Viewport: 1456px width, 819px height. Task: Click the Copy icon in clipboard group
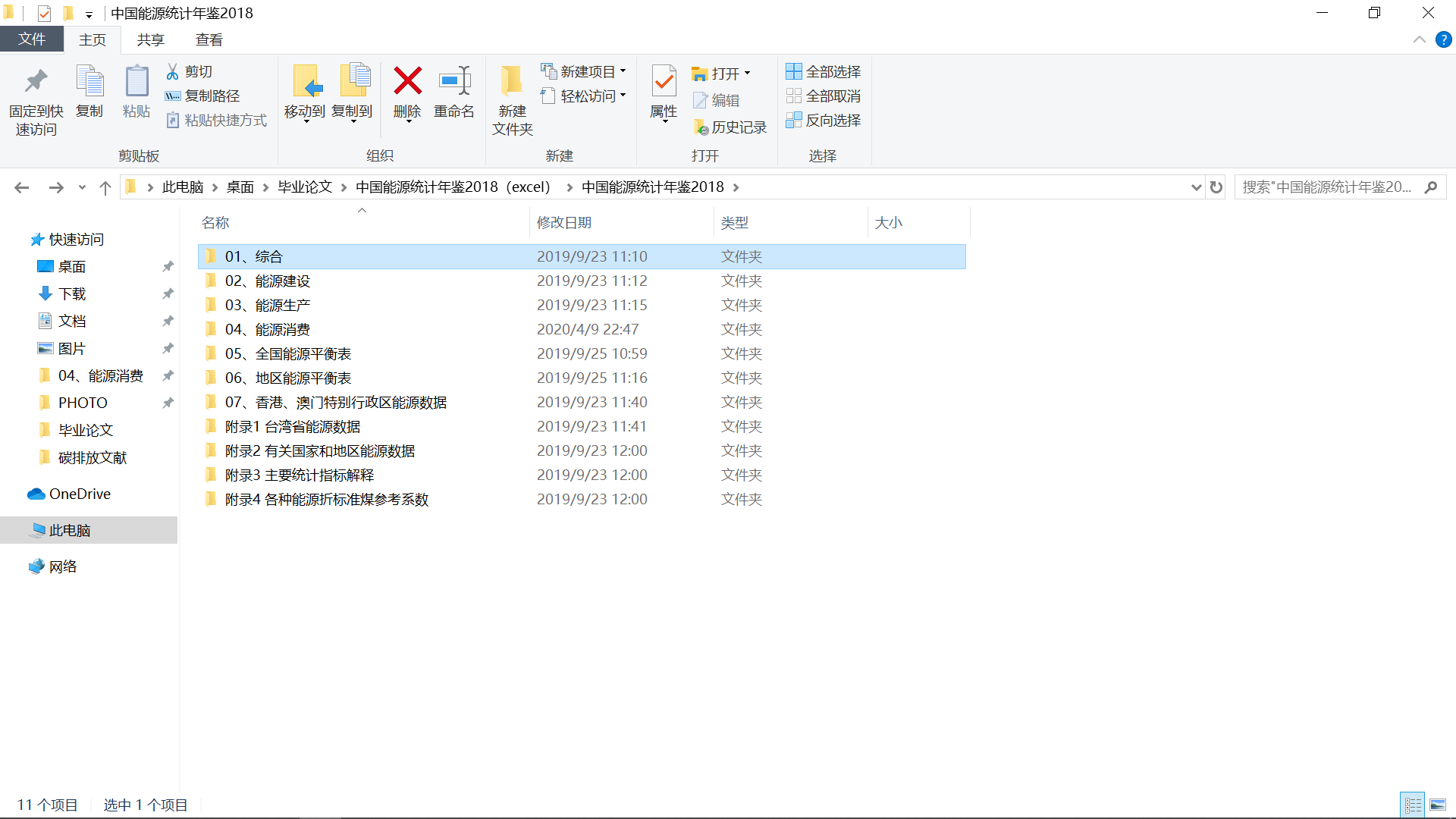(89, 82)
